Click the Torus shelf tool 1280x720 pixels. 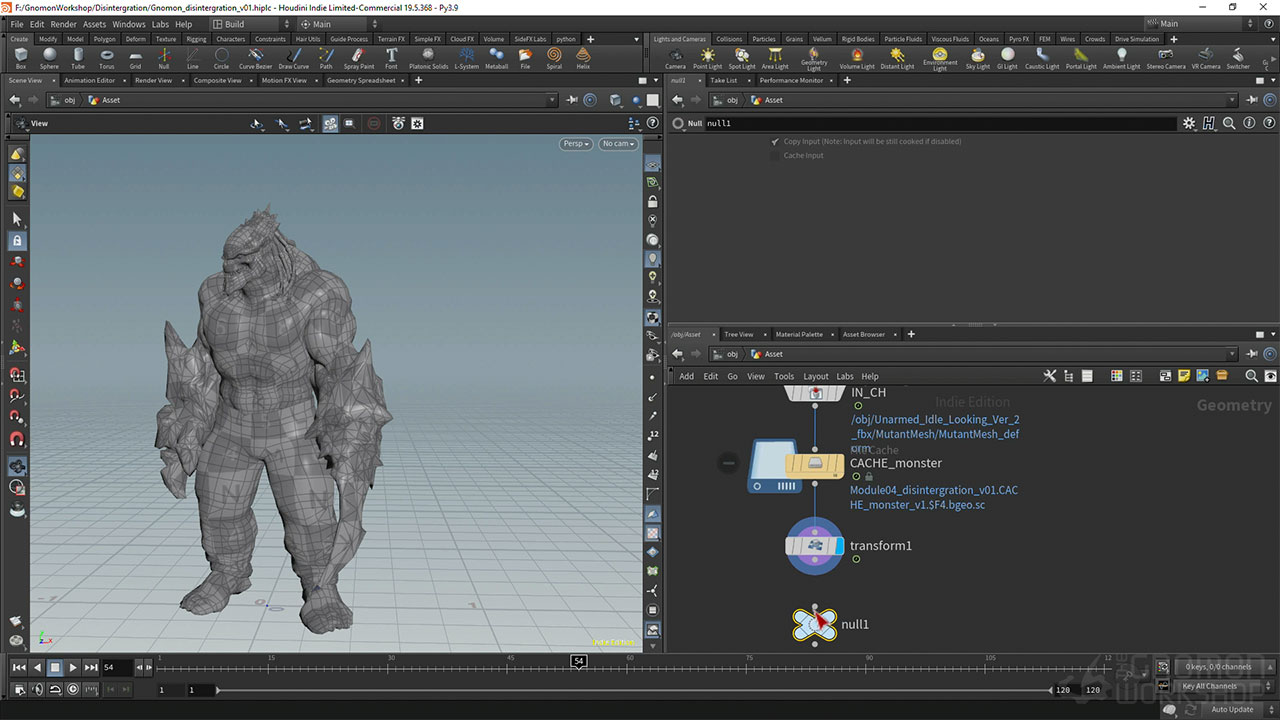106,58
